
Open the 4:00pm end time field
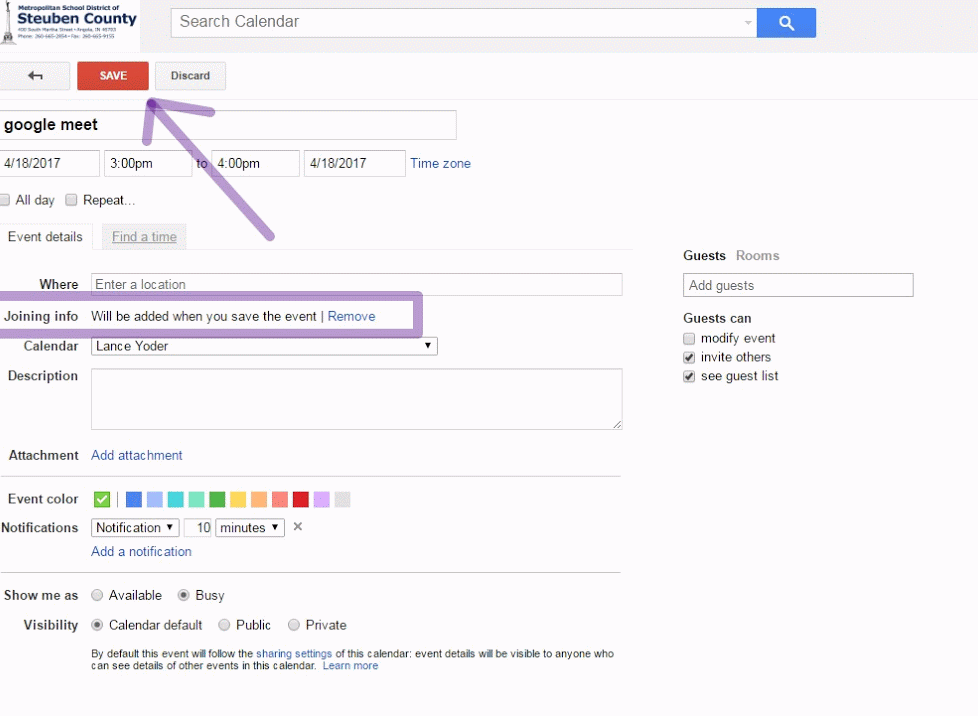coord(255,163)
